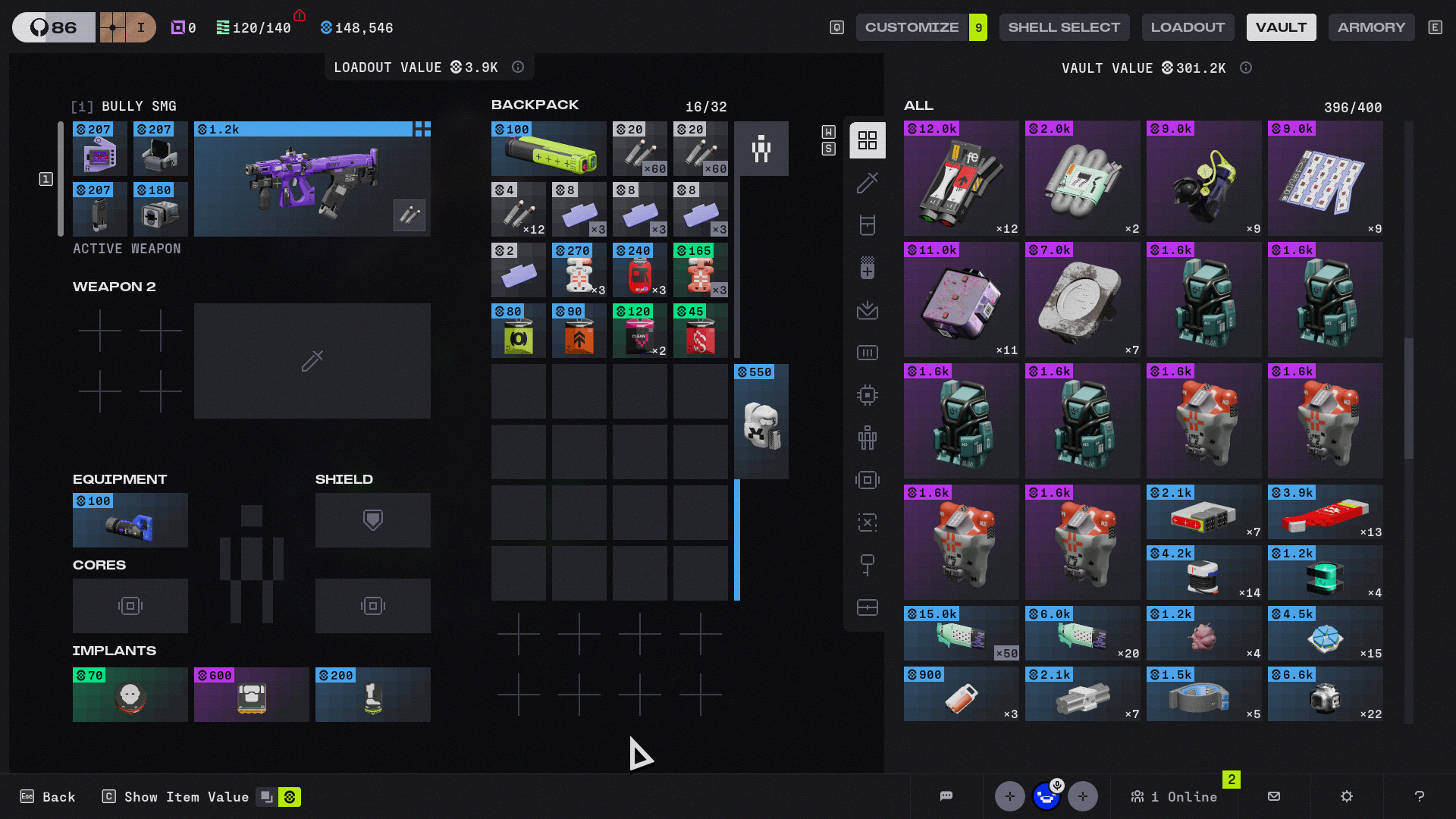Toggle Show Item Value credits mode
The height and width of the screenshot is (819, 1456).
290,797
